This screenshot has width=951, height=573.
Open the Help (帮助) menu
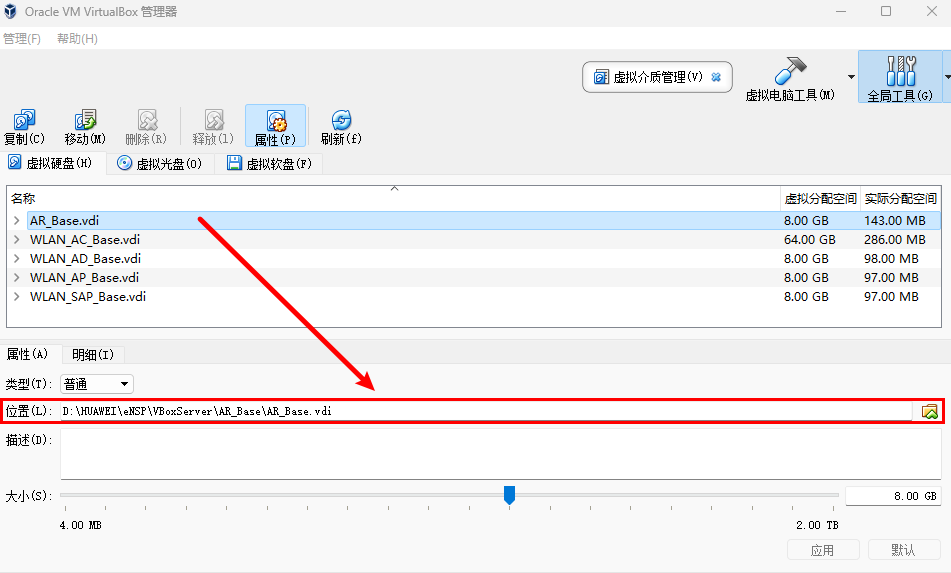point(77,39)
